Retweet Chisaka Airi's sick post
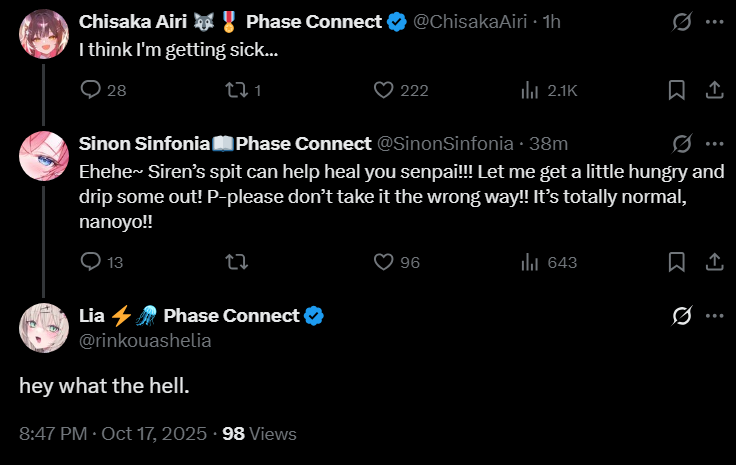The height and width of the screenshot is (465, 736). [237, 90]
